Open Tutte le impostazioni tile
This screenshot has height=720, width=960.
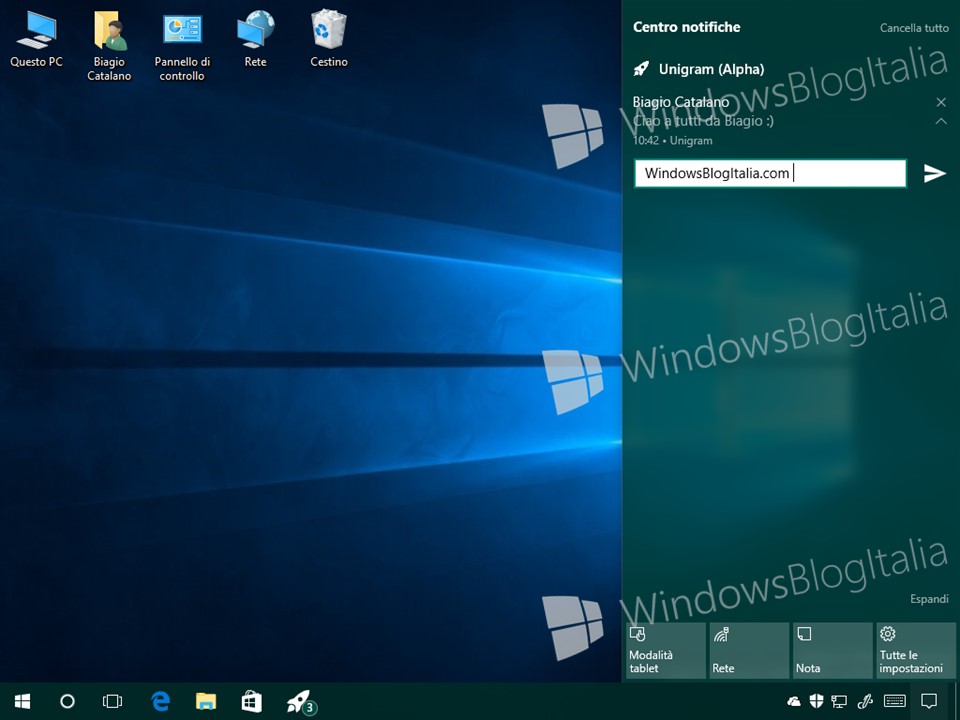(916, 650)
